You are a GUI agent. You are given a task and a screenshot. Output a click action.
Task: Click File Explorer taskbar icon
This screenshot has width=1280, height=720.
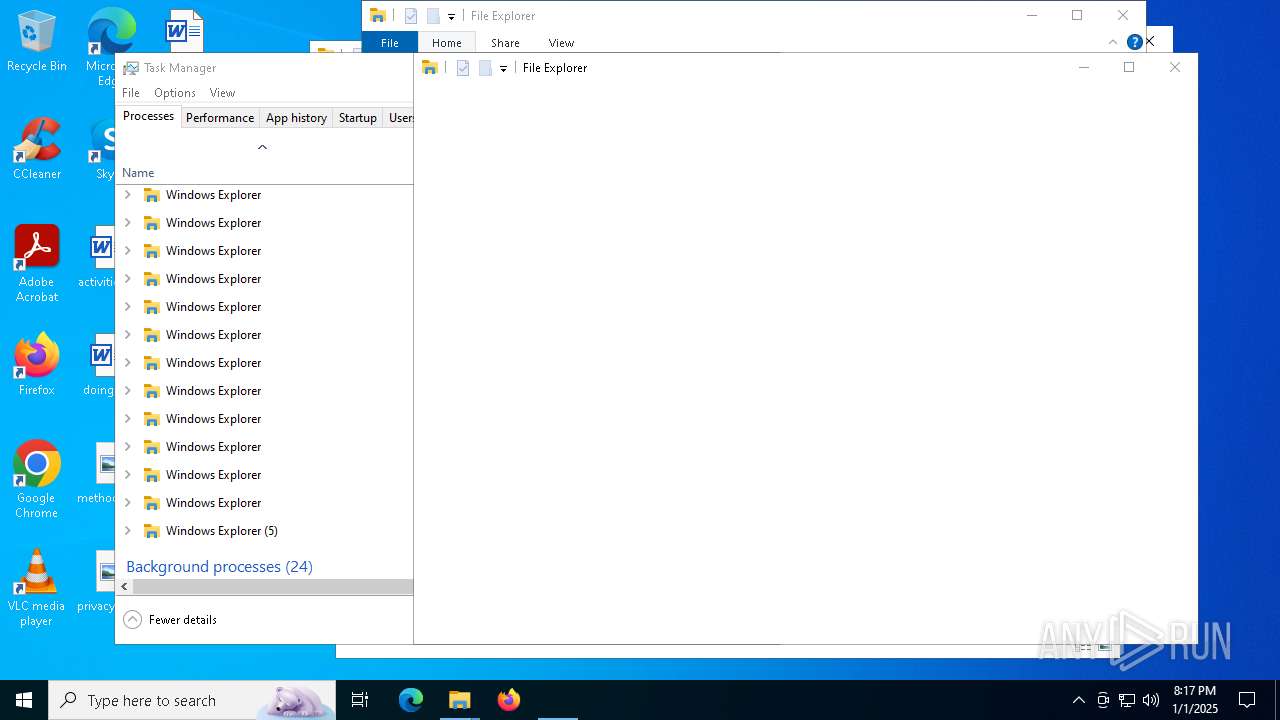click(x=459, y=700)
